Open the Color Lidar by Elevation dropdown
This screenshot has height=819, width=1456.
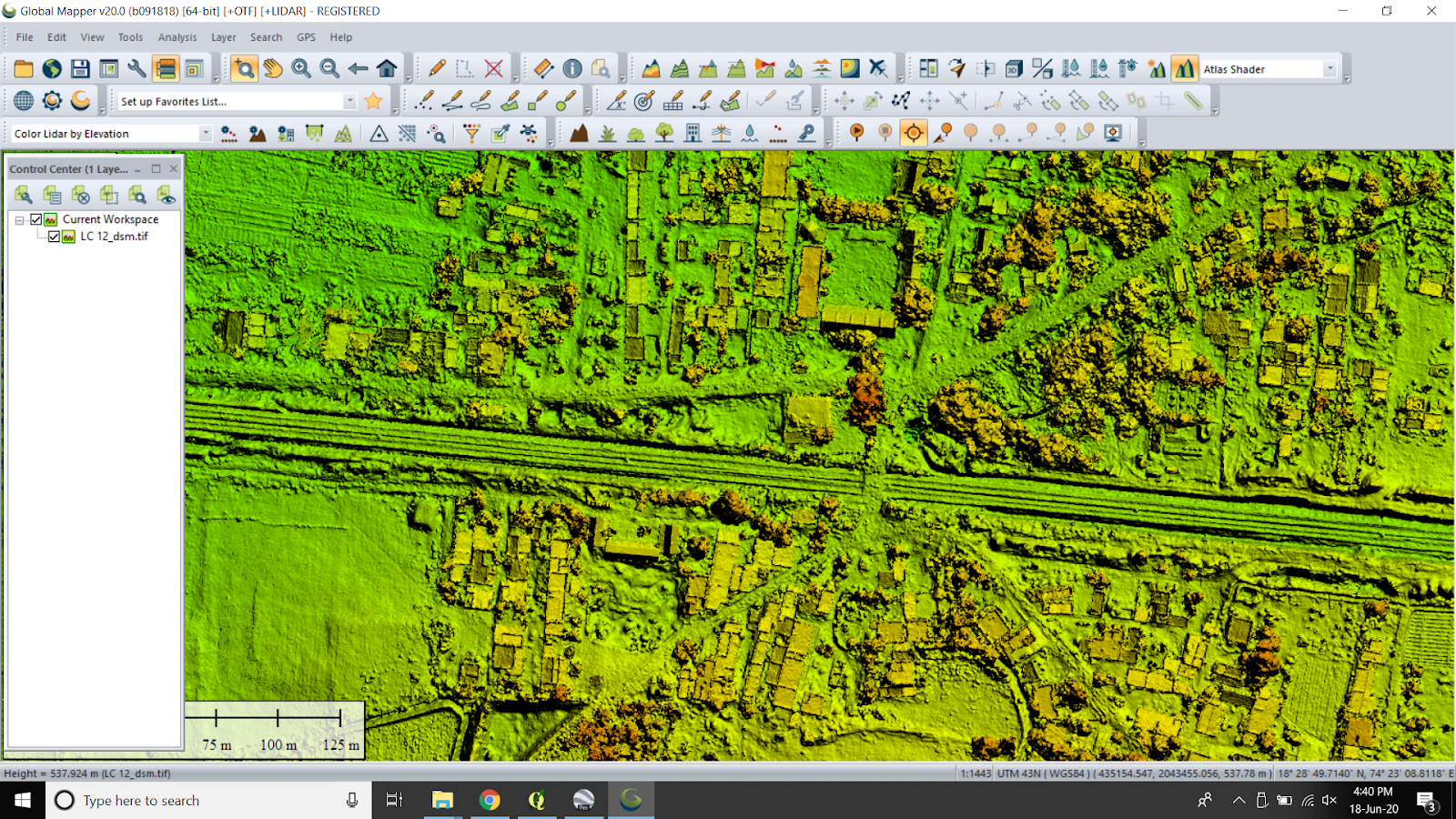click(x=206, y=134)
